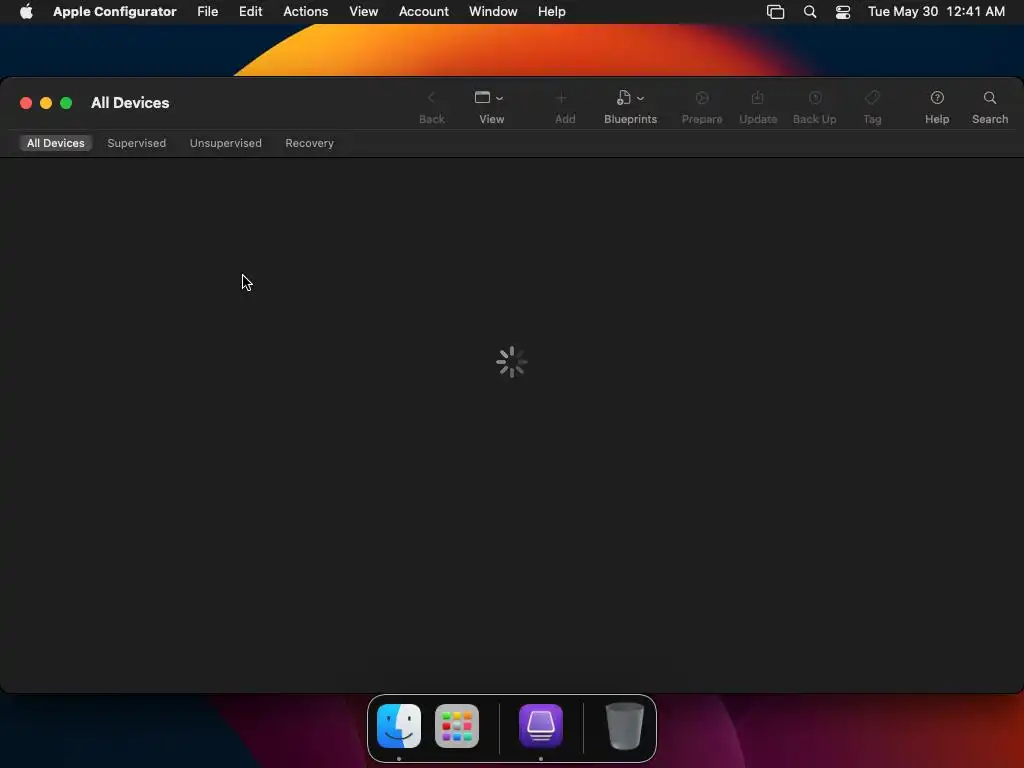The image size is (1024, 768).
Task: Open the View menu in menu bar
Action: tap(364, 11)
